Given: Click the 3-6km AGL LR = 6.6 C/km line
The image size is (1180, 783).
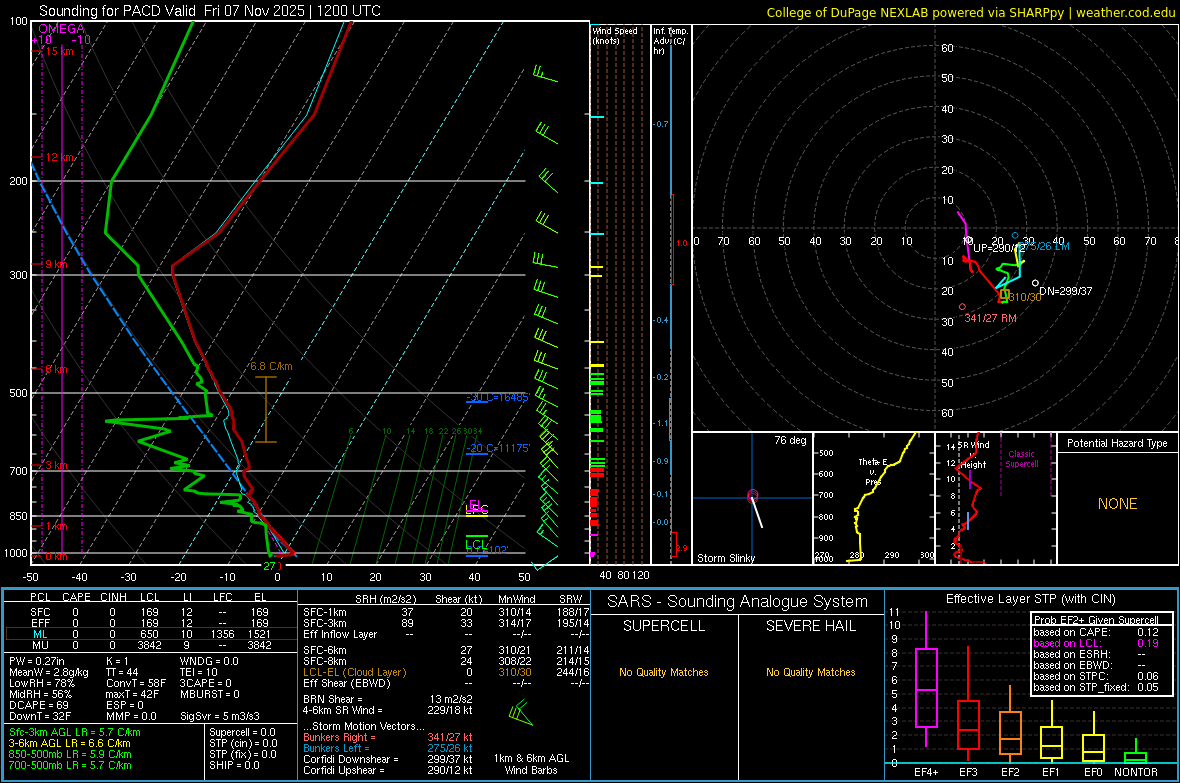Looking at the screenshot, I should (x=69, y=743).
